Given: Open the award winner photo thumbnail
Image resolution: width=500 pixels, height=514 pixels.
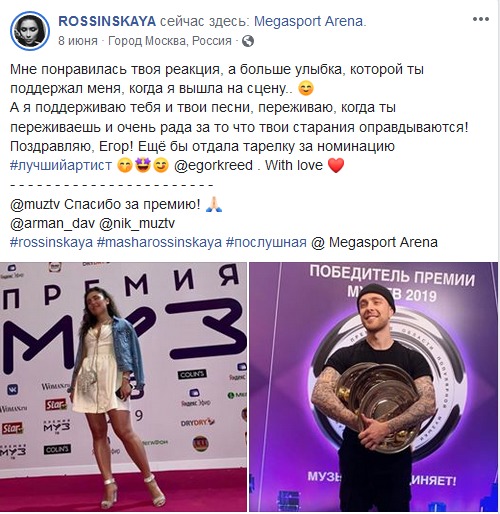Looking at the screenshot, I should pos(374,387).
